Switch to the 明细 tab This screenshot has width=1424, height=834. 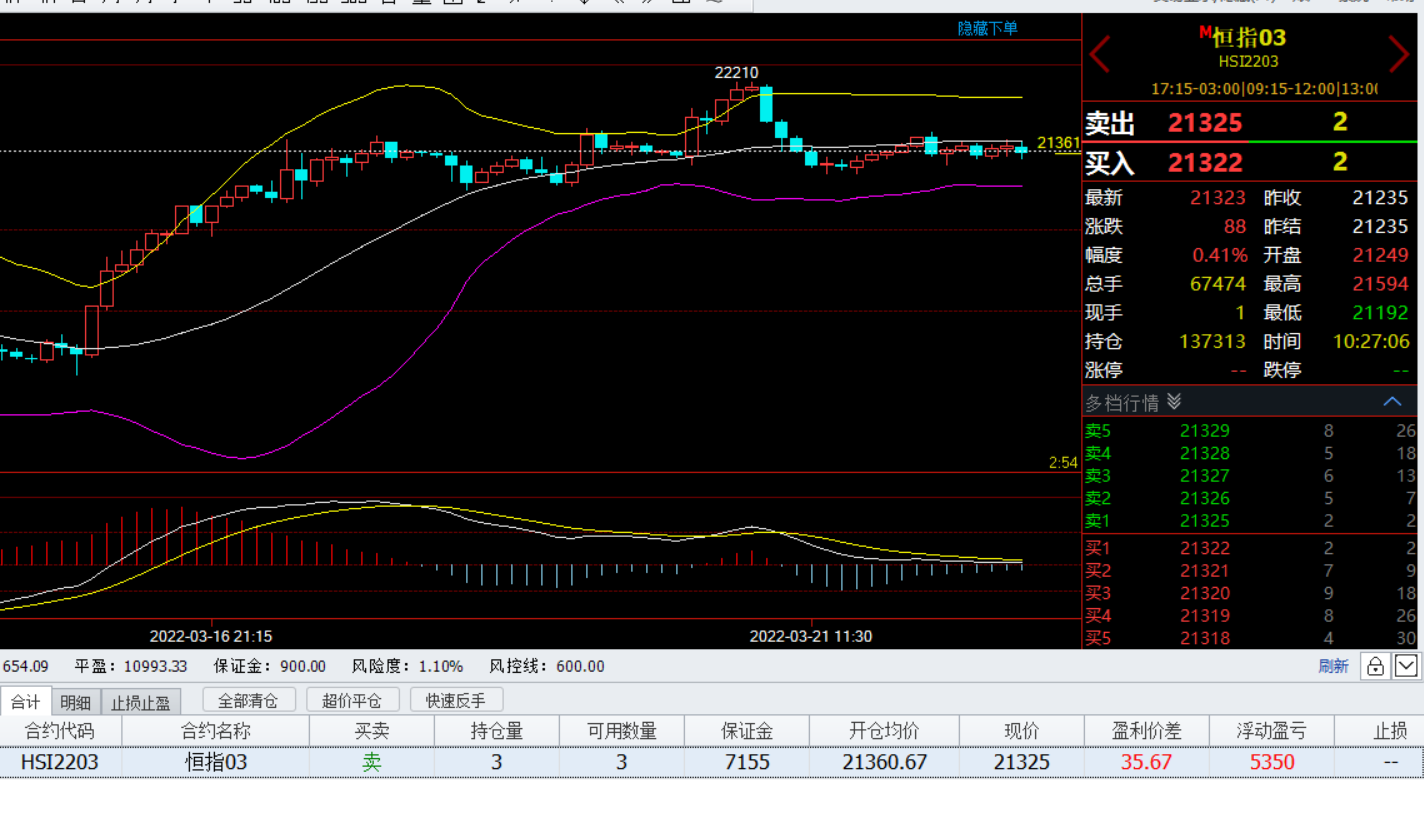point(76,702)
